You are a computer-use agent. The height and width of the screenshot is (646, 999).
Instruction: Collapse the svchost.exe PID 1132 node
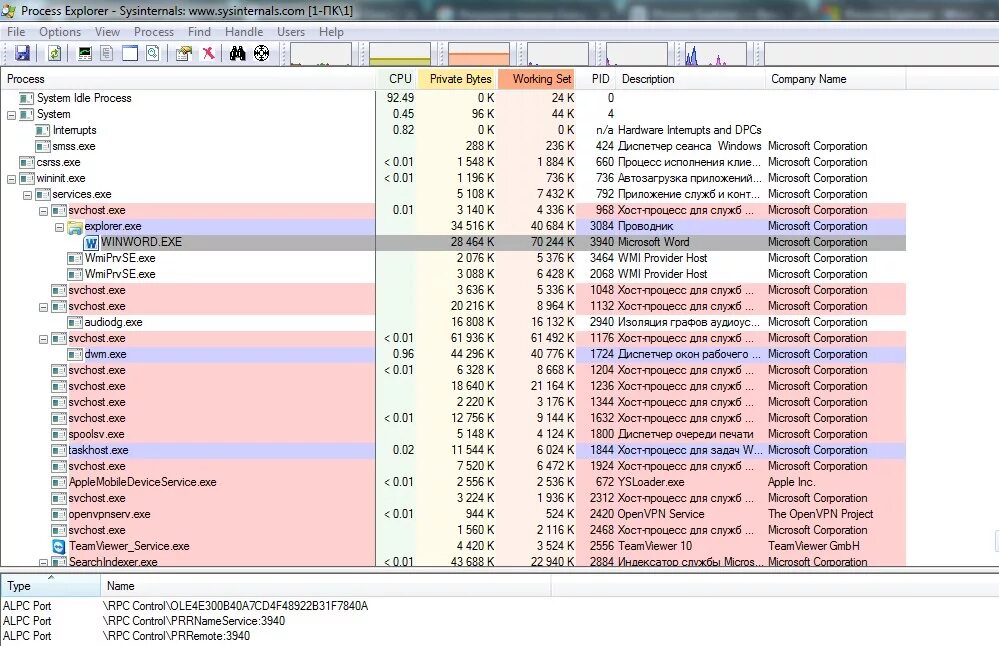43,307
